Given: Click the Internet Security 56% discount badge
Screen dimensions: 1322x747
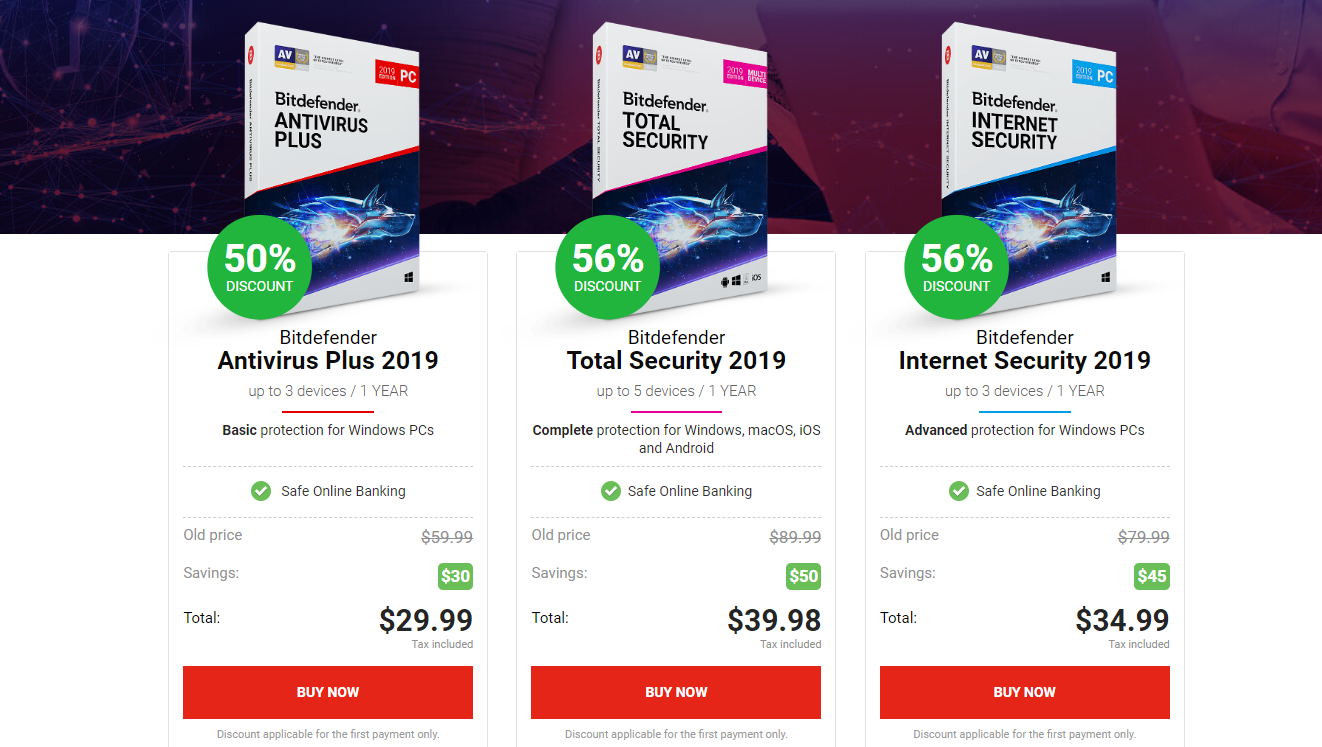Looking at the screenshot, I should coord(956,267).
